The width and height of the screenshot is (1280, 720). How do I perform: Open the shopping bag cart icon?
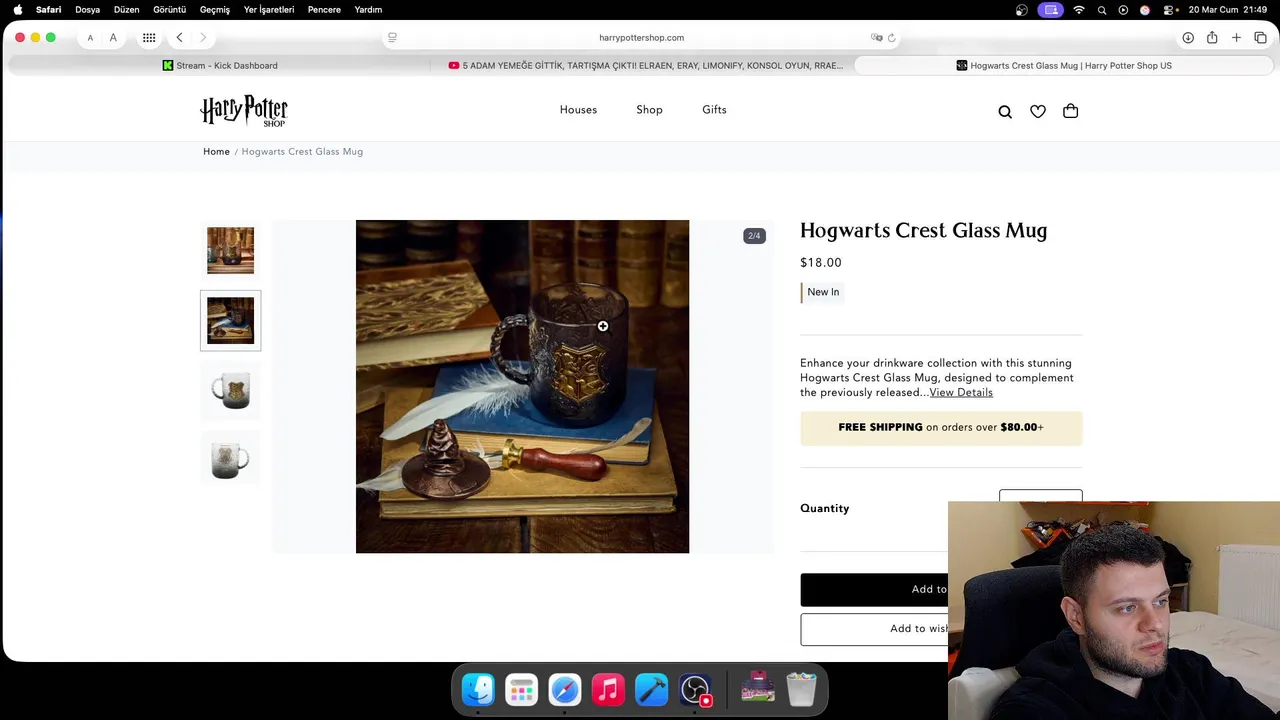click(x=1071, y=111)
